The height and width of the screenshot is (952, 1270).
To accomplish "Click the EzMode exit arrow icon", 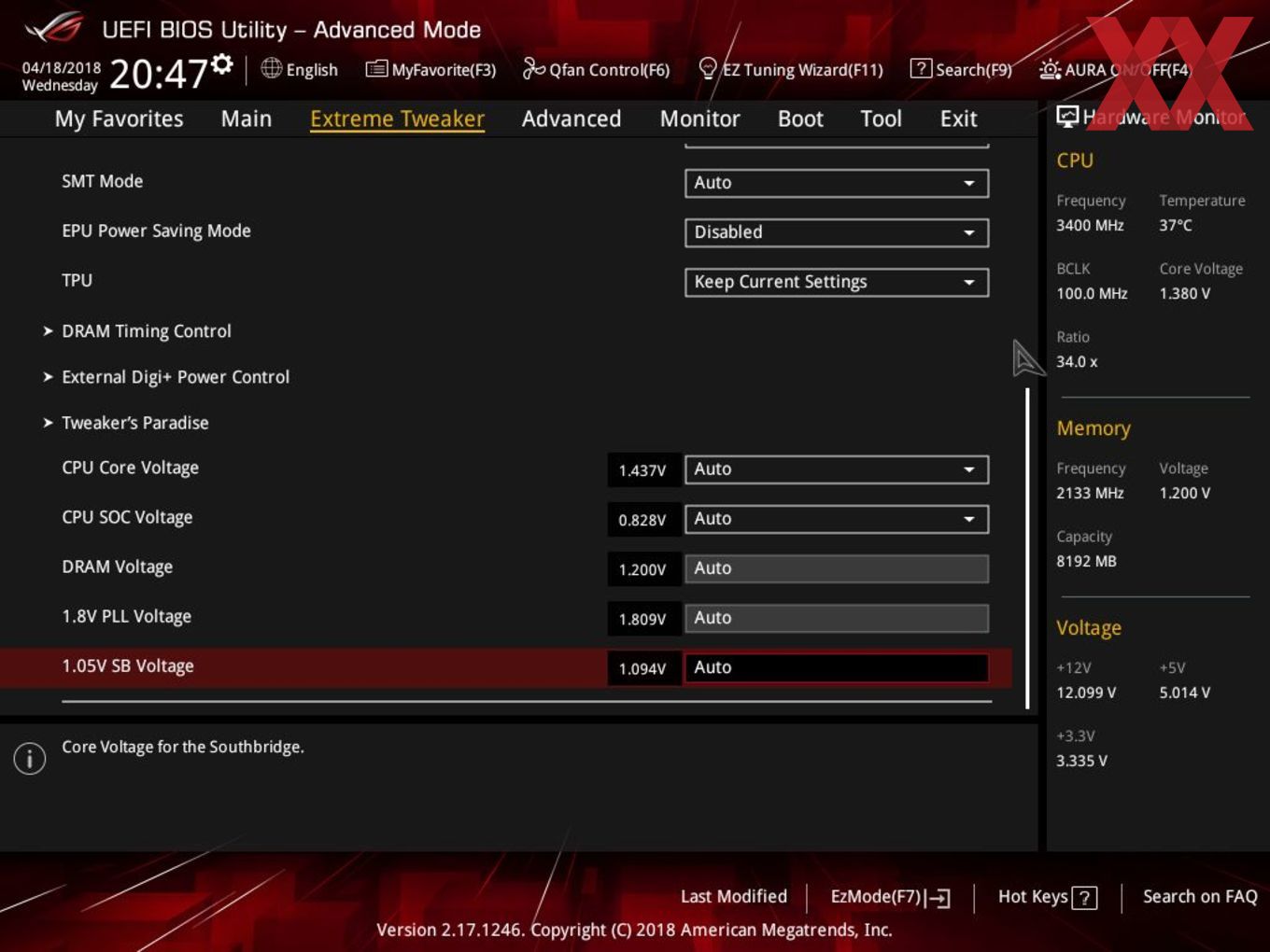I will [938, 898].
